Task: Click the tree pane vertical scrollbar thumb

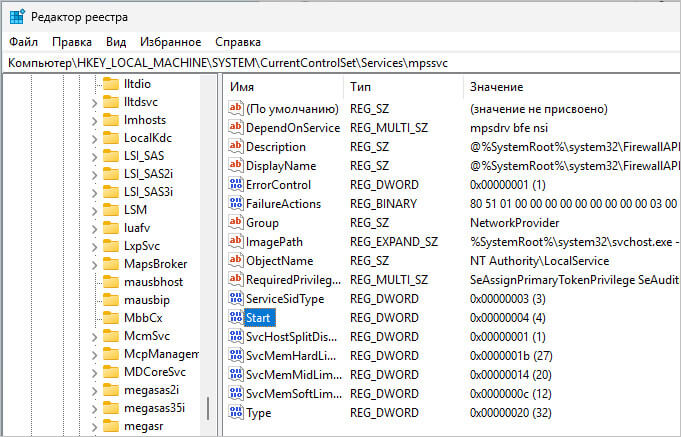Action: click(x=208, y=408)
